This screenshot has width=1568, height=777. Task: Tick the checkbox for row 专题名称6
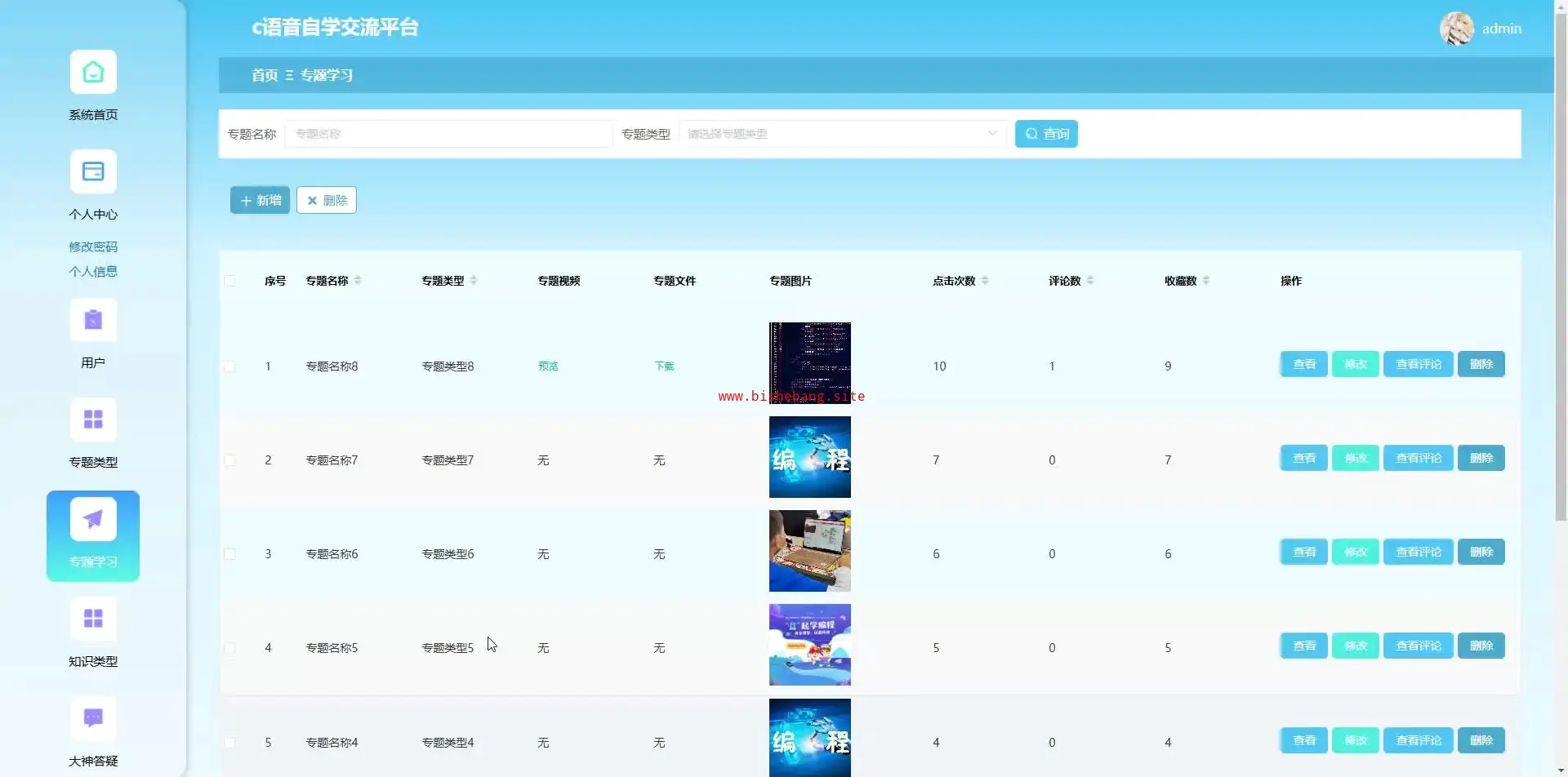click(229, 554)
